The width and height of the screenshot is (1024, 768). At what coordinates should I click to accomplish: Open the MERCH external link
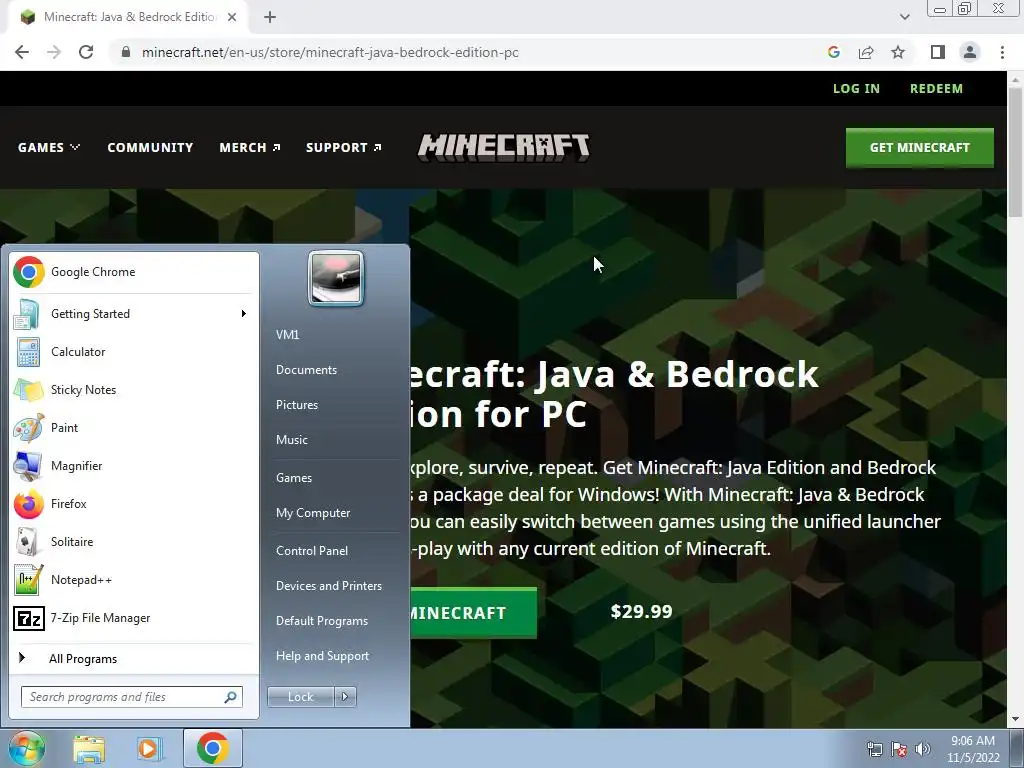pyautogui.click(x=249, y=148)
